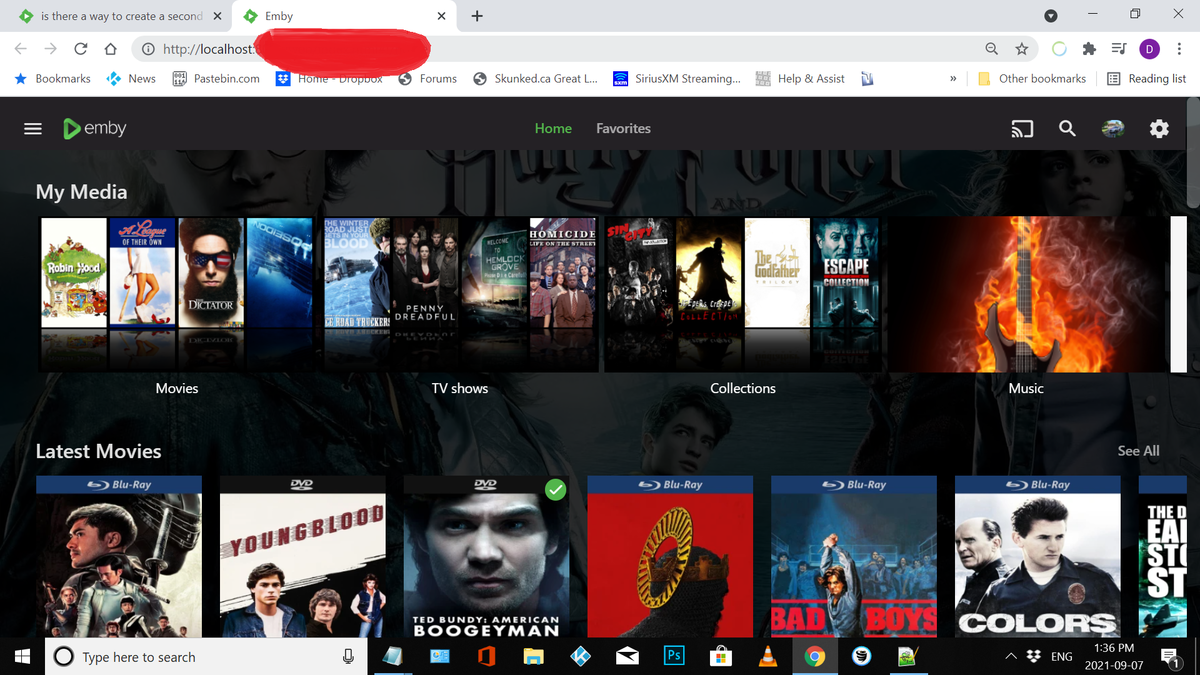This screenshot has height=675, width=1200.
Task: Open Microsoft Office from the taskbar
Action: [x=486, y=657]
